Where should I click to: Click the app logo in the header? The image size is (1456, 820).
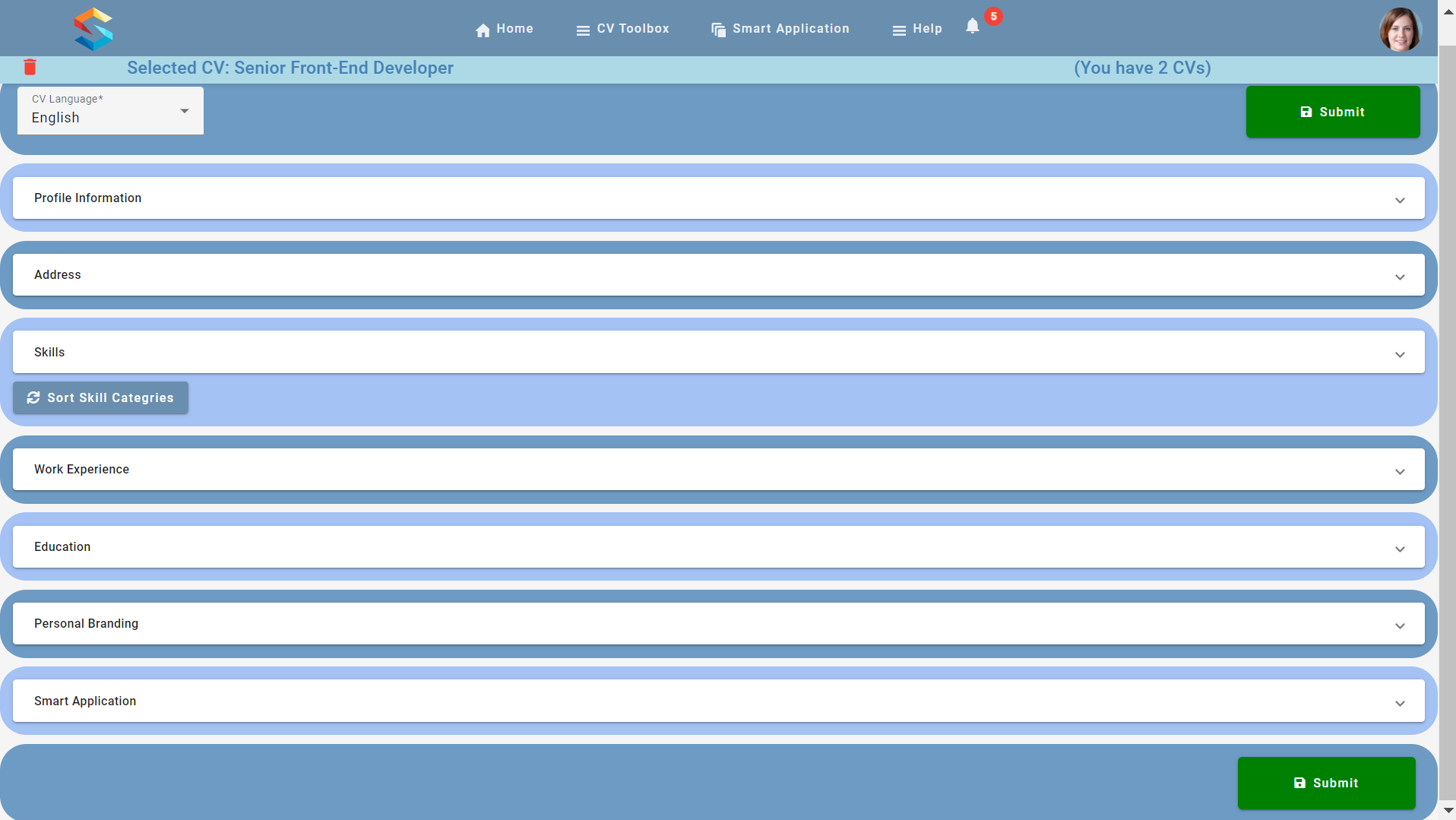(x=93, y=29)
